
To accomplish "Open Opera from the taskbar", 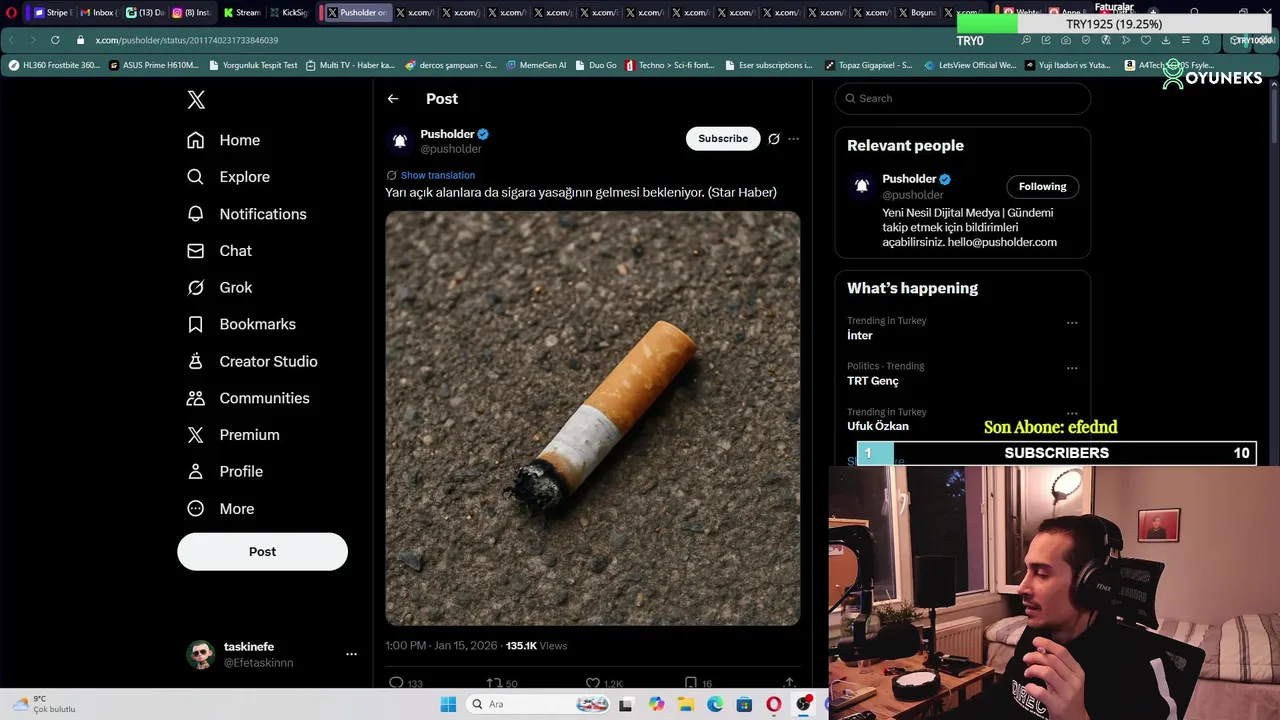I will point(773,704).
